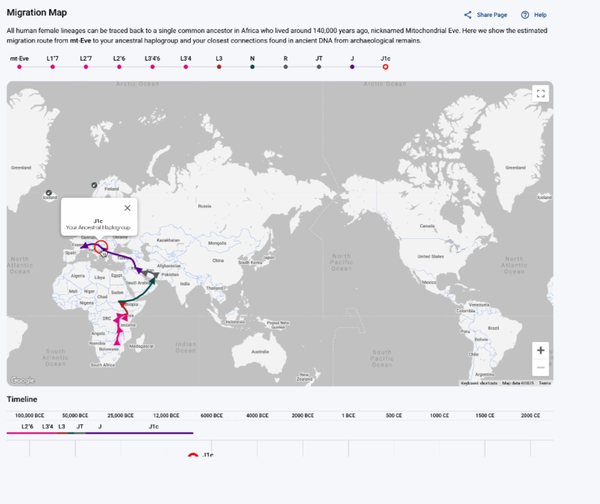This screenshot has width=600, height=504.
Task: Select the J1c haplogroup ring marker
Action: click(x=386, y=68)
